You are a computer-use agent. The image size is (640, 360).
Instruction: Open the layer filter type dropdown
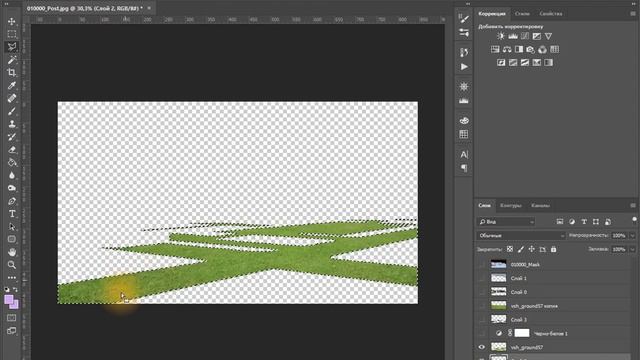(506, 222)
